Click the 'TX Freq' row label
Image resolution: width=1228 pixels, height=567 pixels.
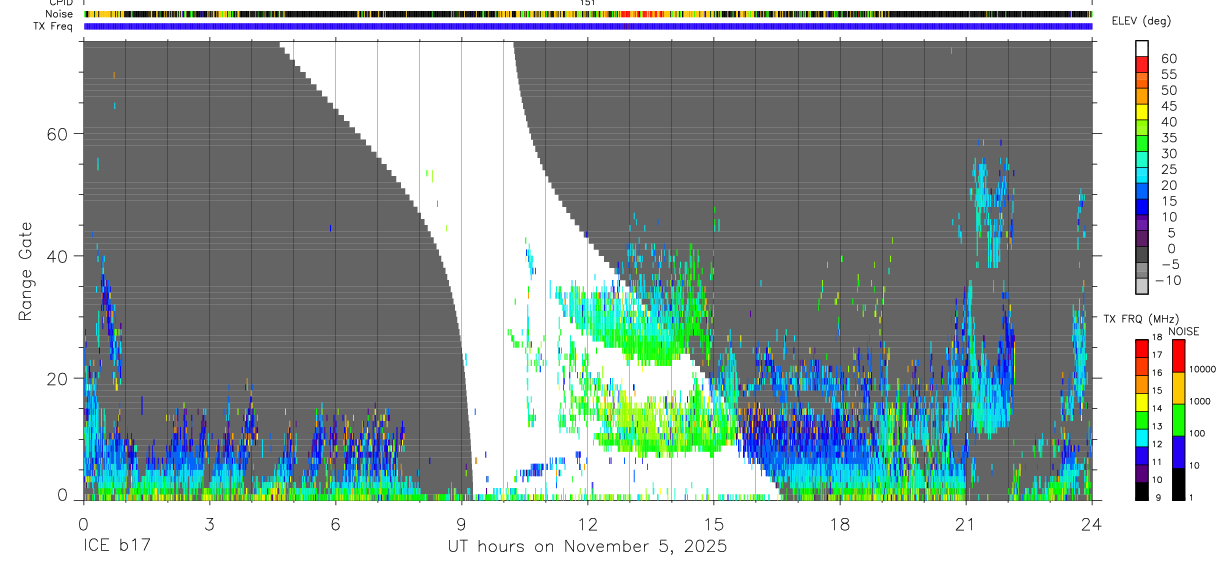pyautogui.click(x=53, y=26)
